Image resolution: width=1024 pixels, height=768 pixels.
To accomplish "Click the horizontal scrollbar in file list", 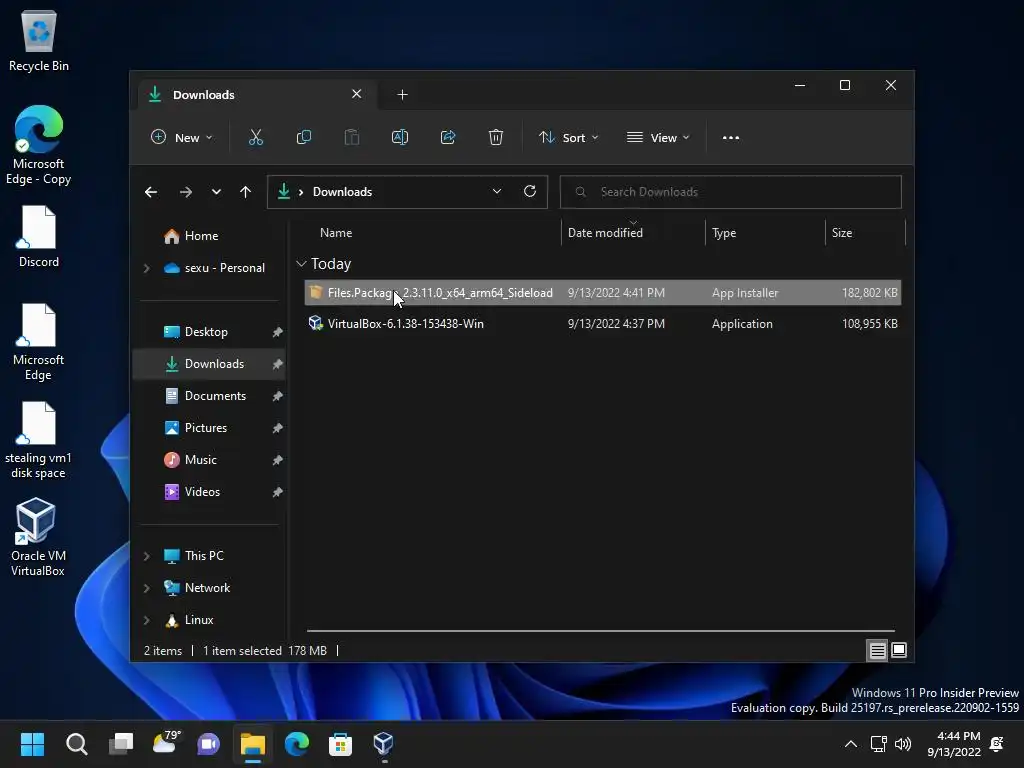I will (600, 631).
